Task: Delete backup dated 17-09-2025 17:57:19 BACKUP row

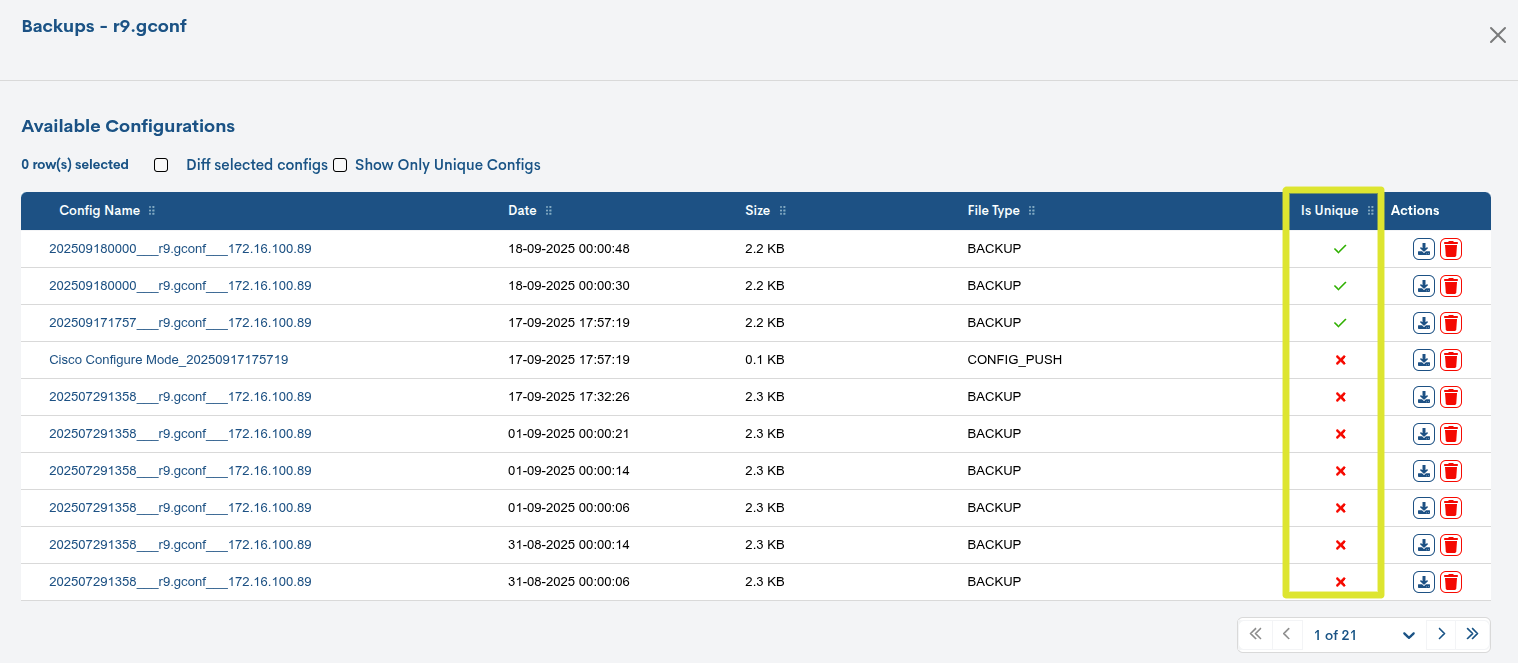Action: 1451,323
